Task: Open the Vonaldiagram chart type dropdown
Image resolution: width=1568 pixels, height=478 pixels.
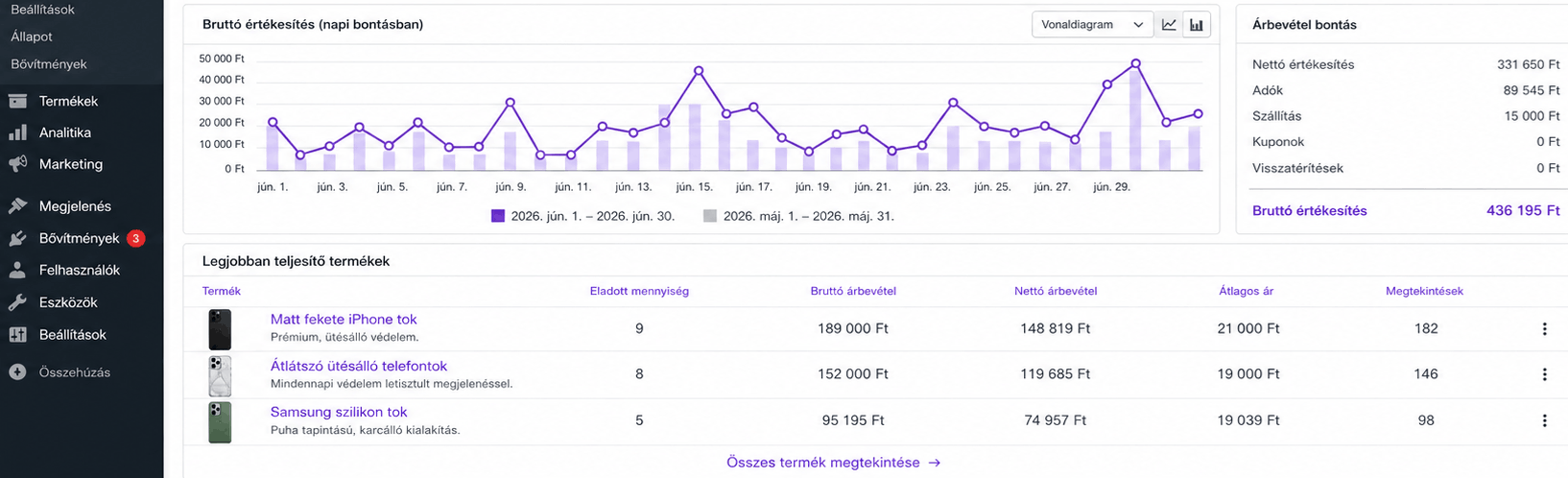Action: click(1092, 25)
